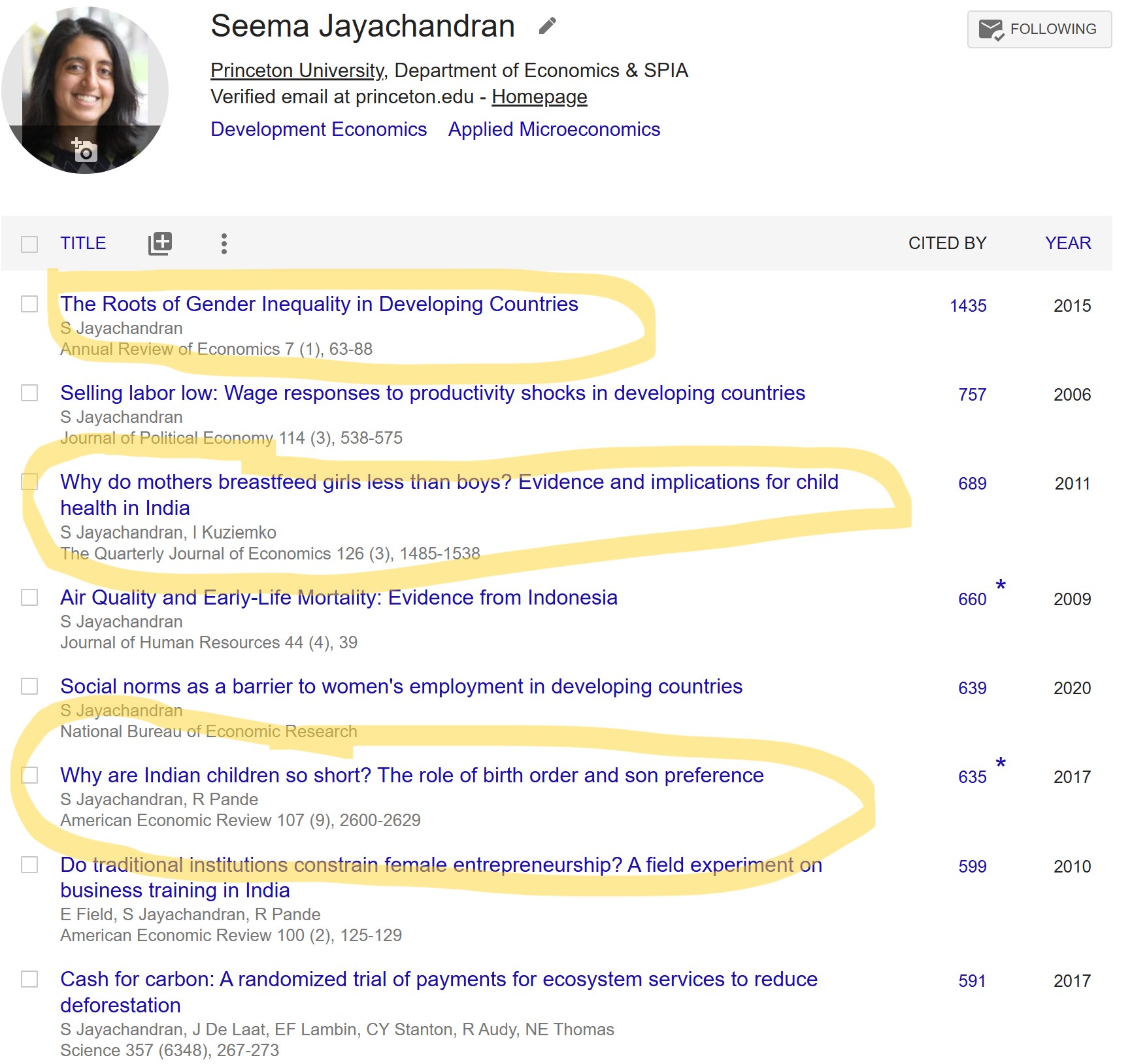The height and width of the screenshot is (1064, 1132).
Task: Click the add article plus icon
Action: click(160, 244)
